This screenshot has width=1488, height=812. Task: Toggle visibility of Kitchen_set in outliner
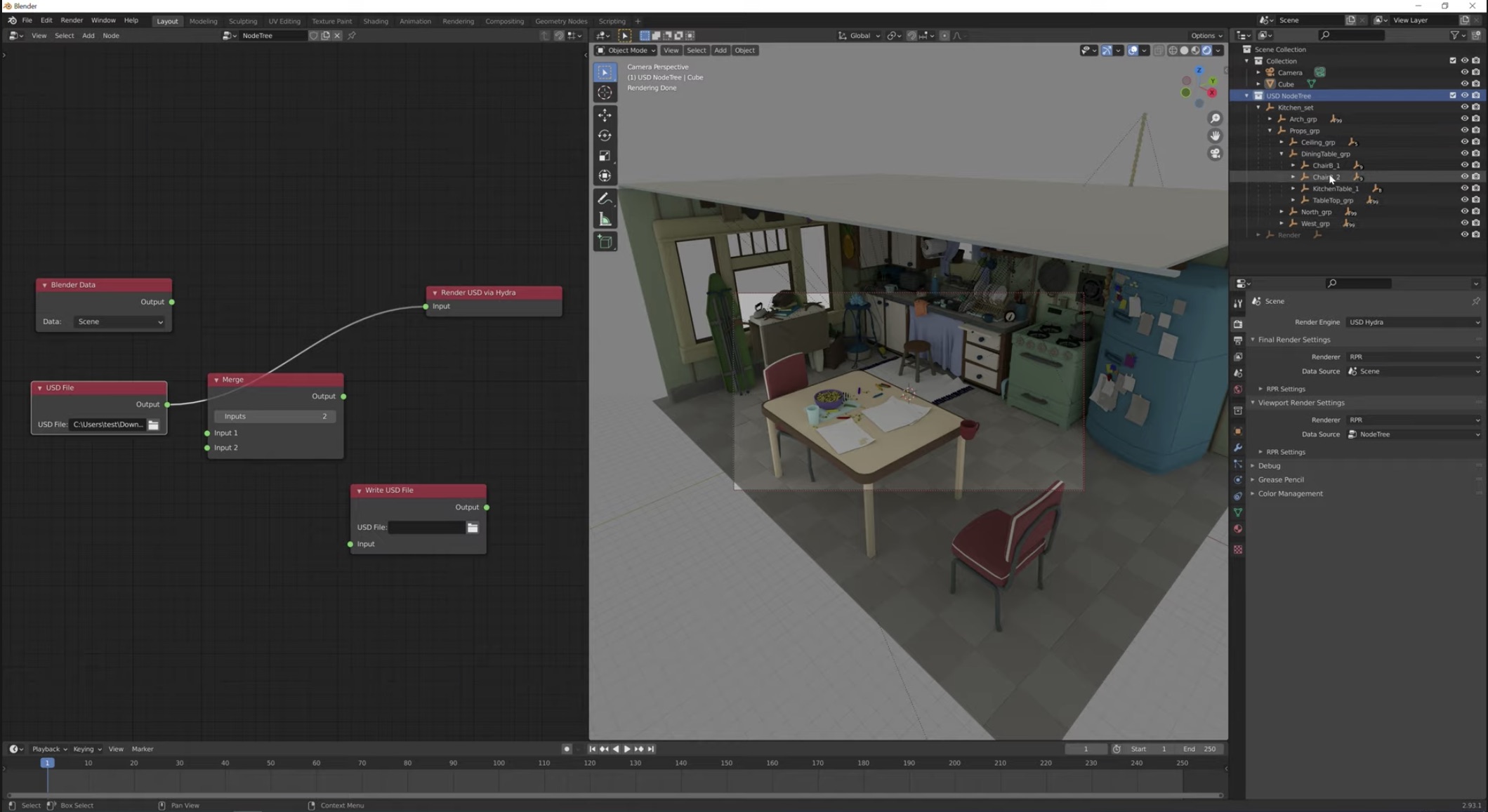point(1464,107)
